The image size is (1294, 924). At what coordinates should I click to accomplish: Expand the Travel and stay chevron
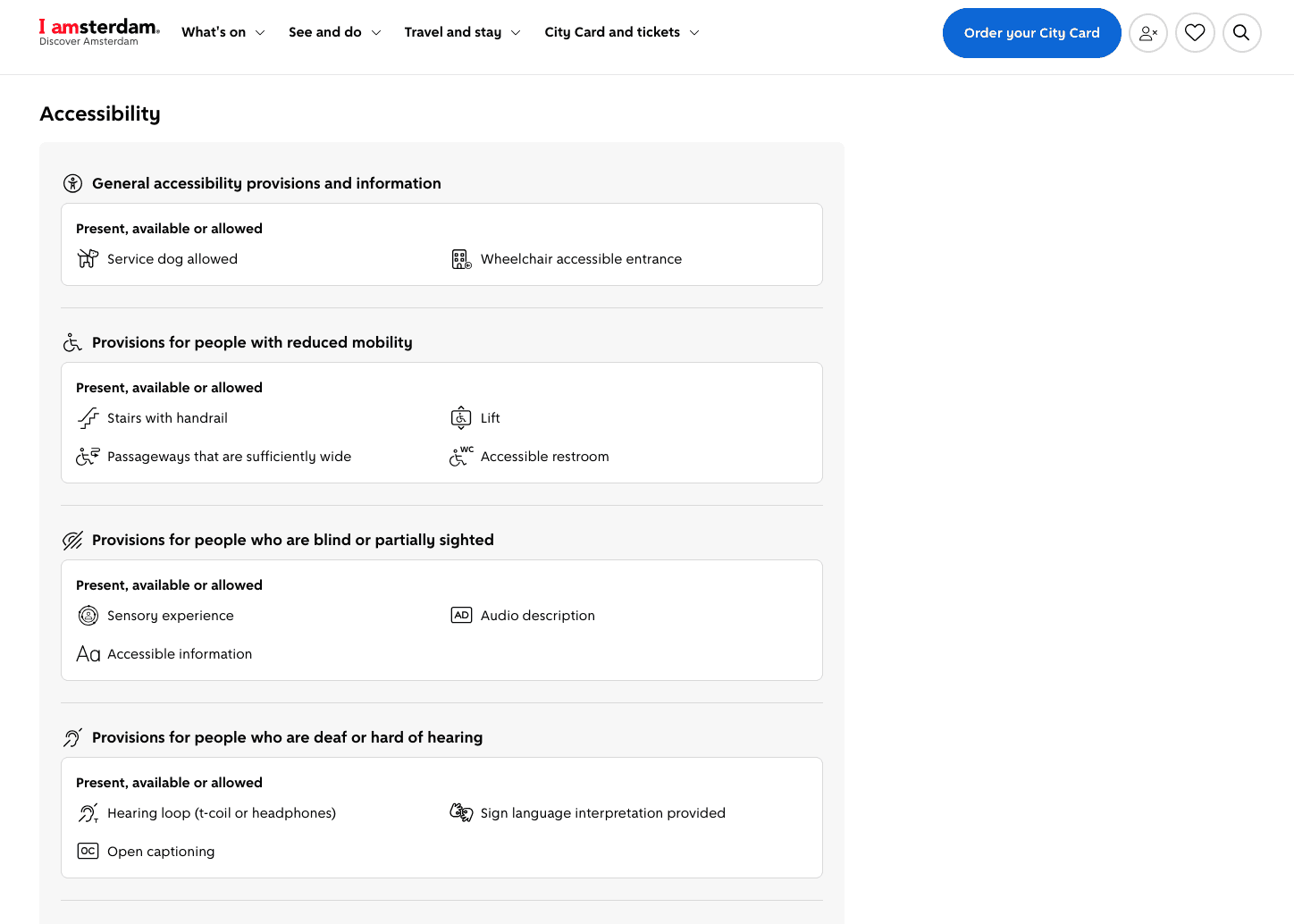tap(516, 33)
